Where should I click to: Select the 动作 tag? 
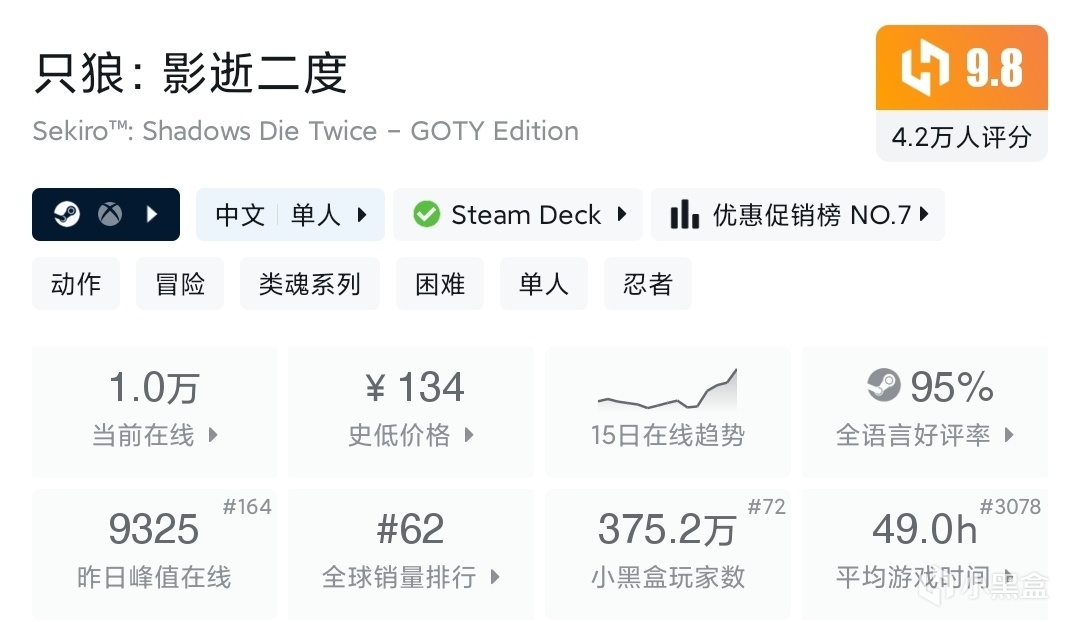pos(76,284)
